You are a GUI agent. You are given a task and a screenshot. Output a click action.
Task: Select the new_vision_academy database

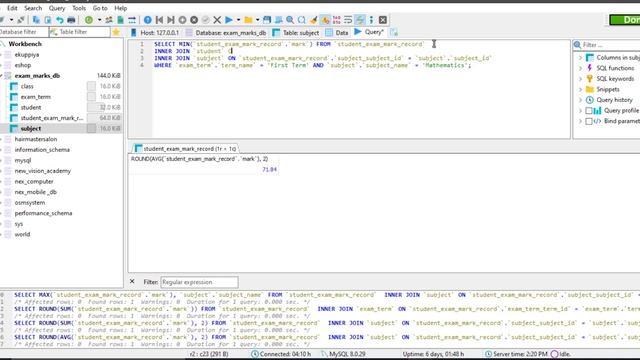pyautogui.click(x=42, y=171)
